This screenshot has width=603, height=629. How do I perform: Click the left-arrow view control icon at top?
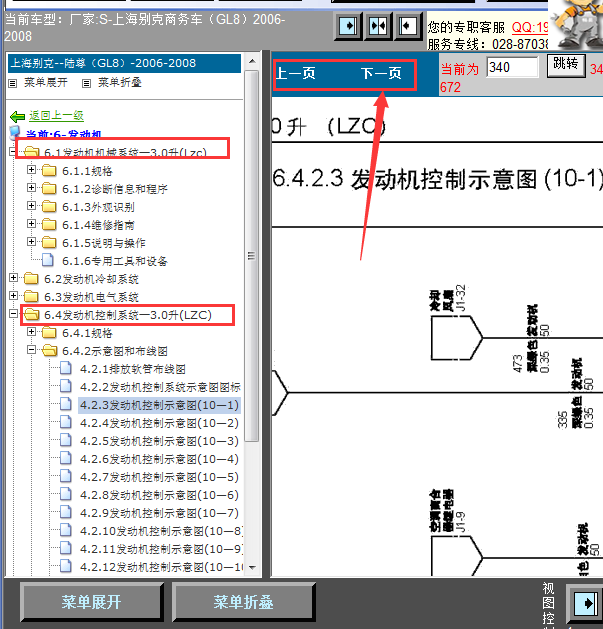[x=408, y=26]
